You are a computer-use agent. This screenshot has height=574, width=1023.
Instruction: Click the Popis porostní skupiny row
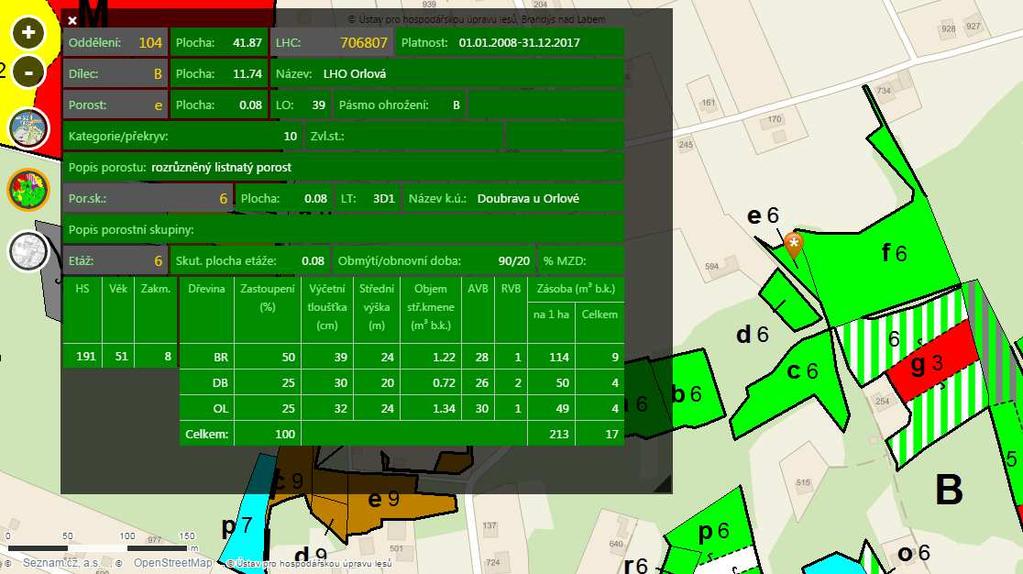(x=343, y=230)
